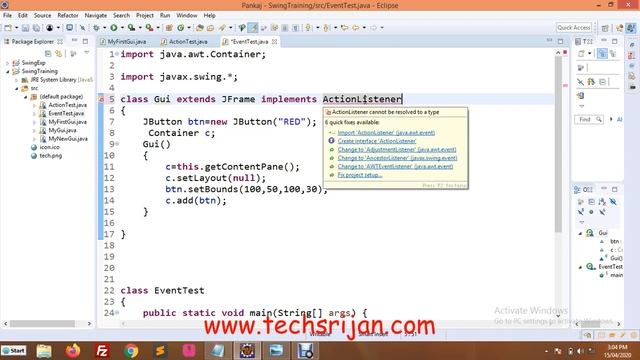
Task: Open the Windows Start button
Action: 13,351
